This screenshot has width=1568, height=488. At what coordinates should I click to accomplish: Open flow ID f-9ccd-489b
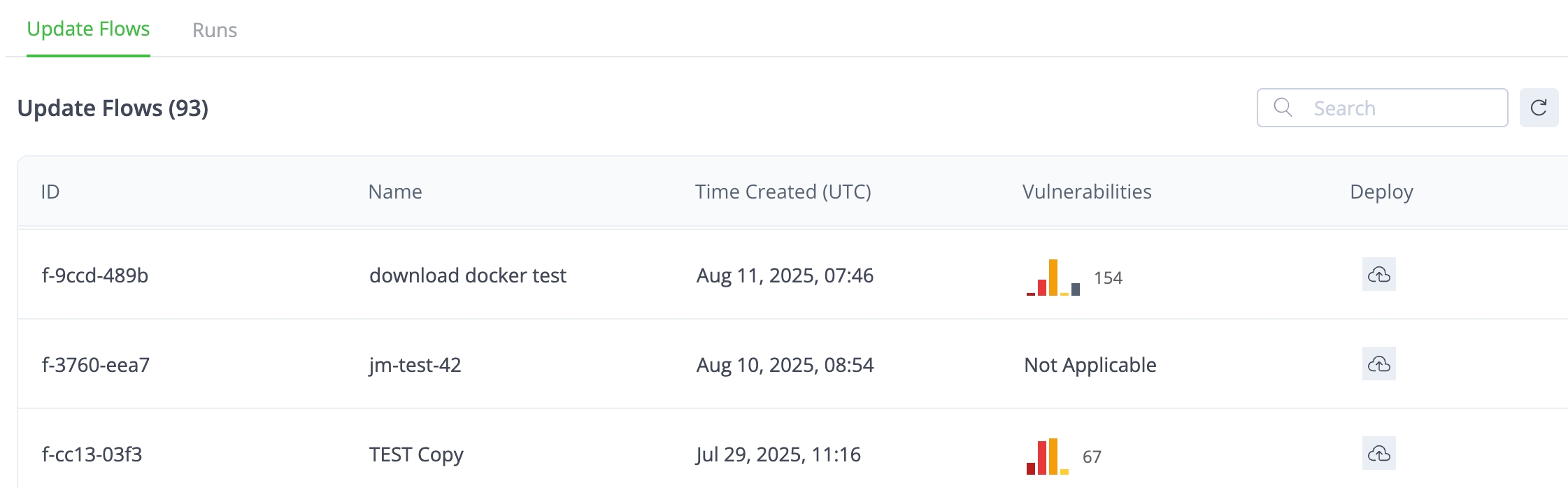click(95, 275)
